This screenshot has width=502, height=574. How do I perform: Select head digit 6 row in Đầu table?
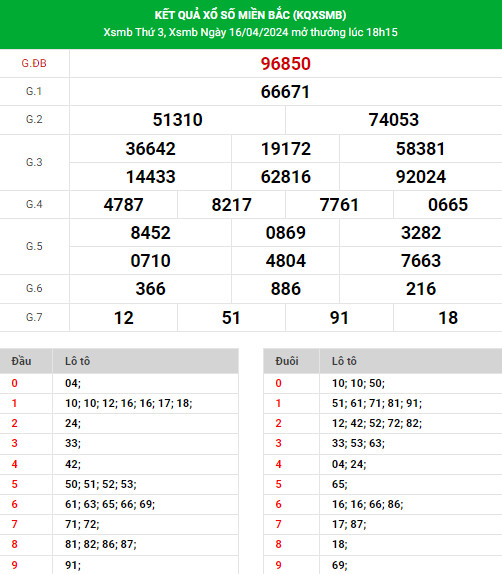click(119, 504)
